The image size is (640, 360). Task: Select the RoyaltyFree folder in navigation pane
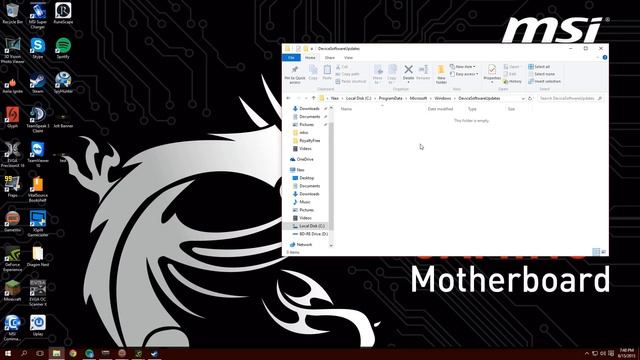pos(307,140)
